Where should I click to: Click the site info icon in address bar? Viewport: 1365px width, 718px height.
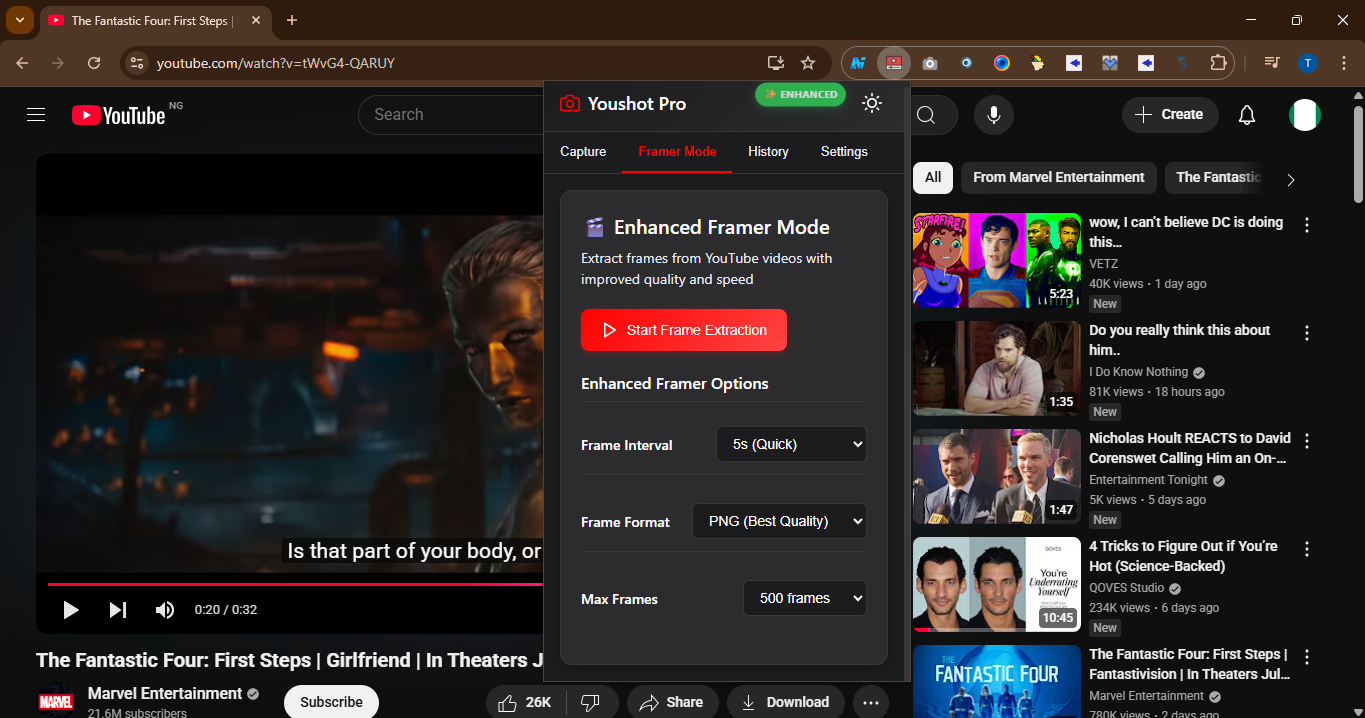pos(138,63)
